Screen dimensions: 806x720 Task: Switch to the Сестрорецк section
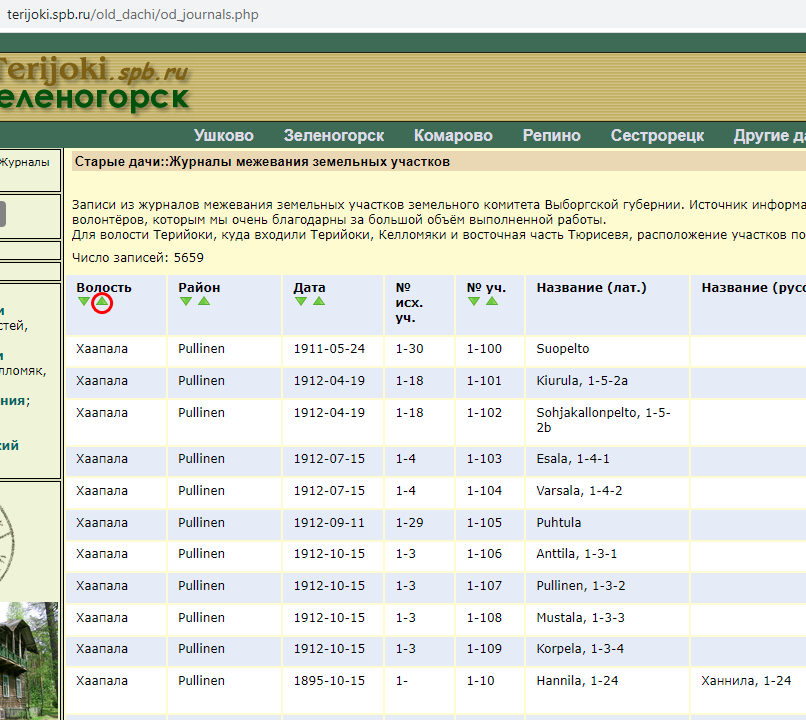[657, 136]
